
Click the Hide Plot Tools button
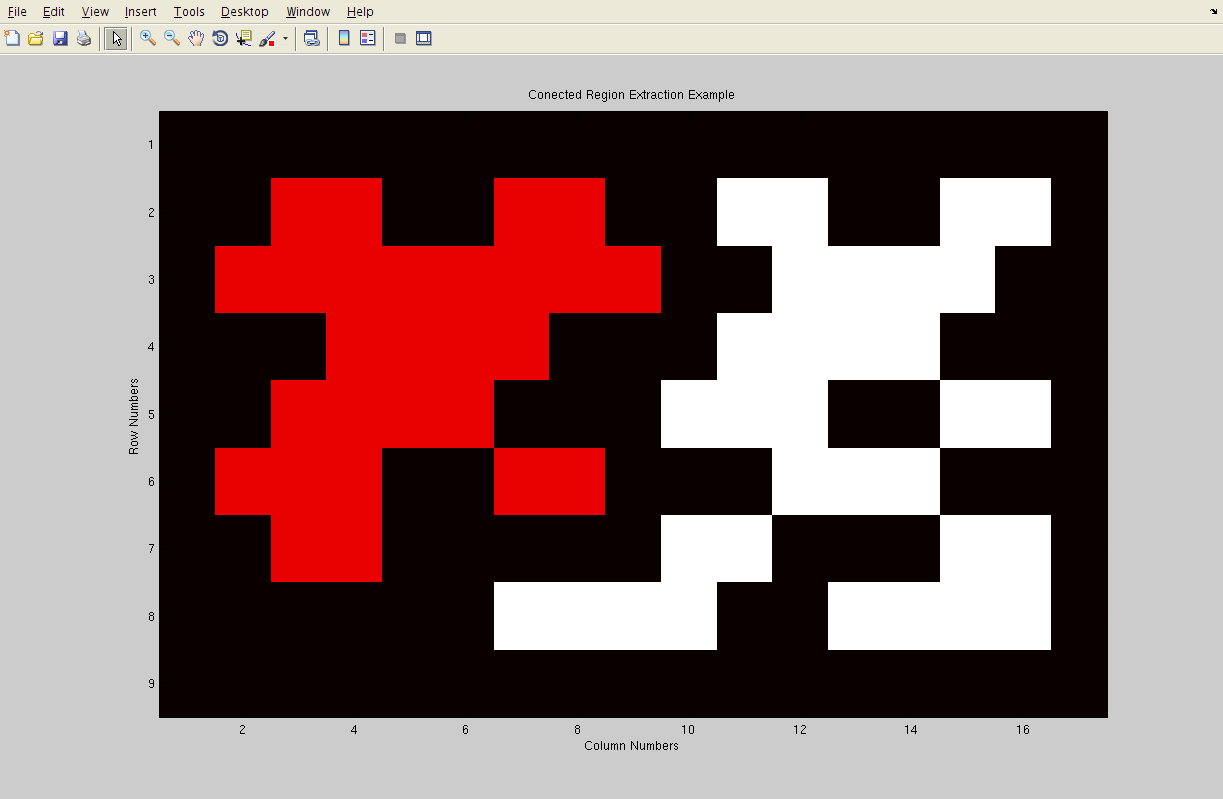[x=400, y=39]
